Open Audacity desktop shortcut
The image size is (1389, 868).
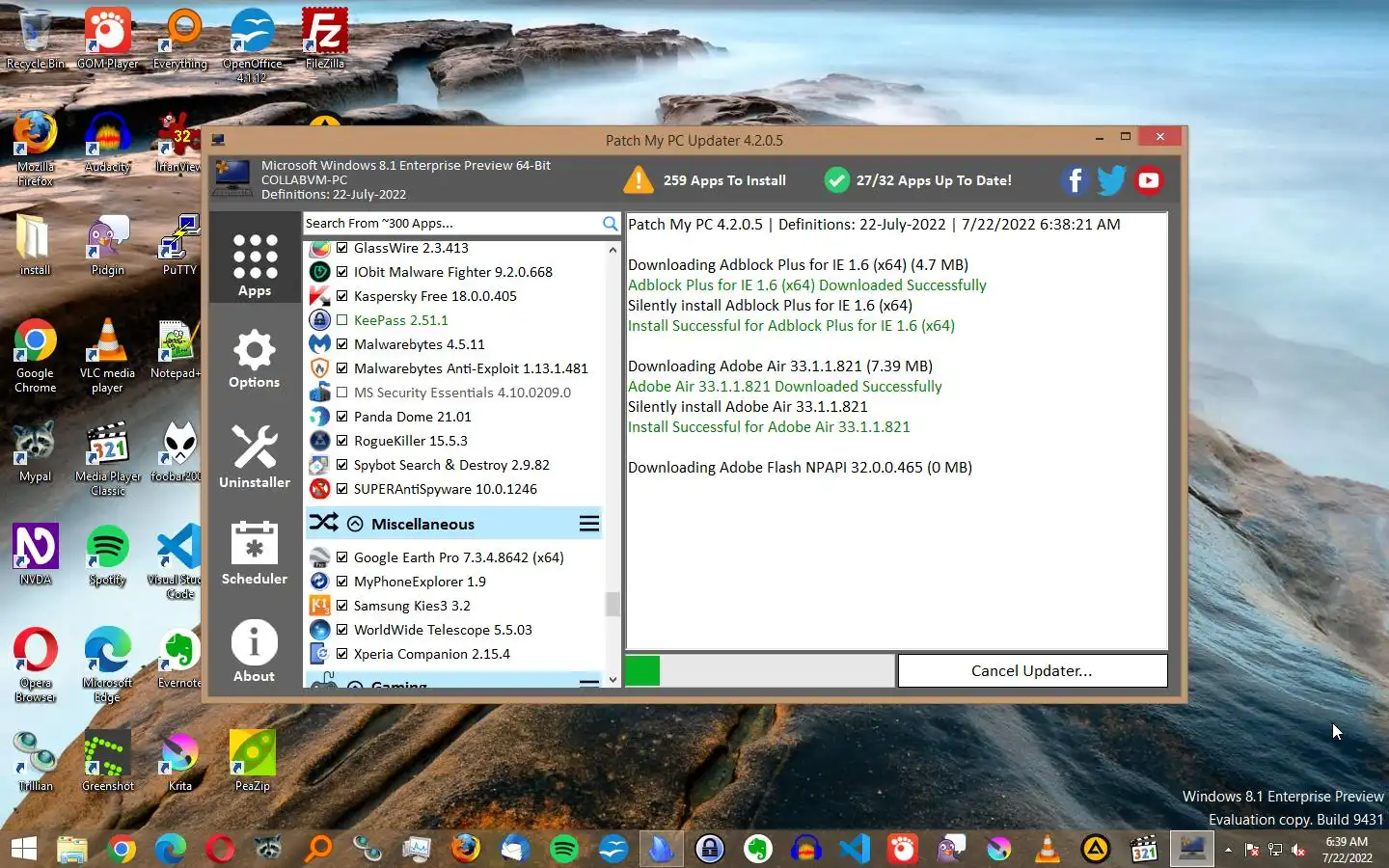pyautogui.click(x=107, y=143)
